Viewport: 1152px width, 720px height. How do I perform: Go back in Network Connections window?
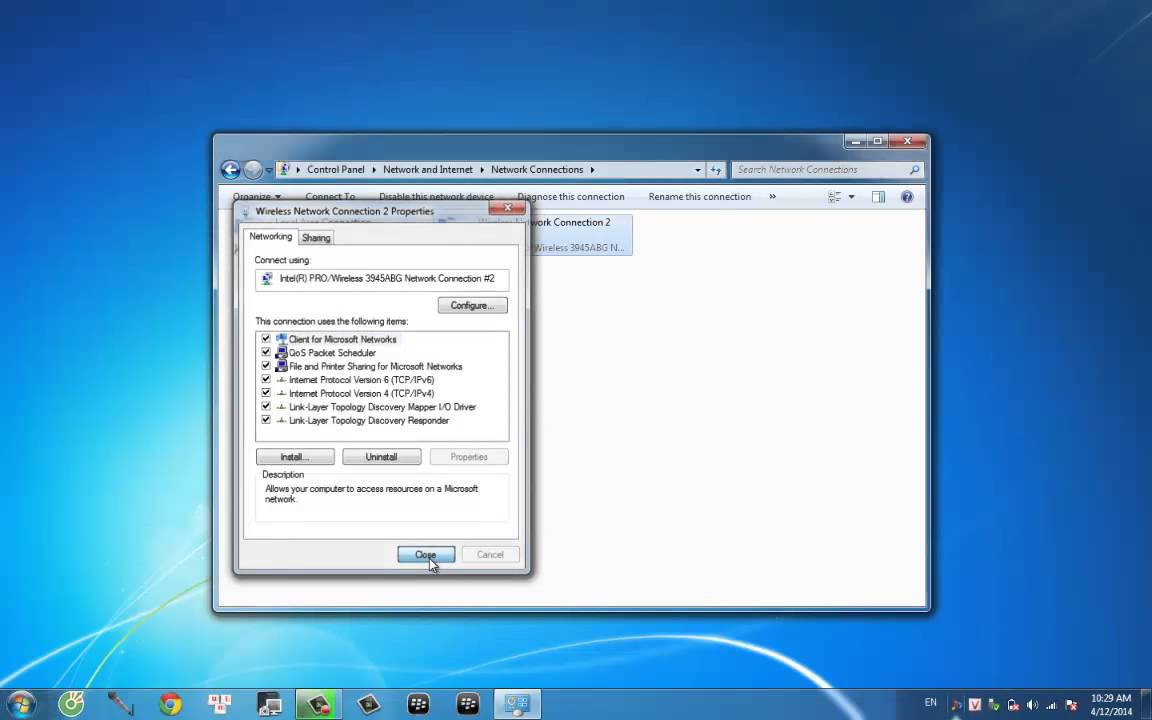[231, 170]
